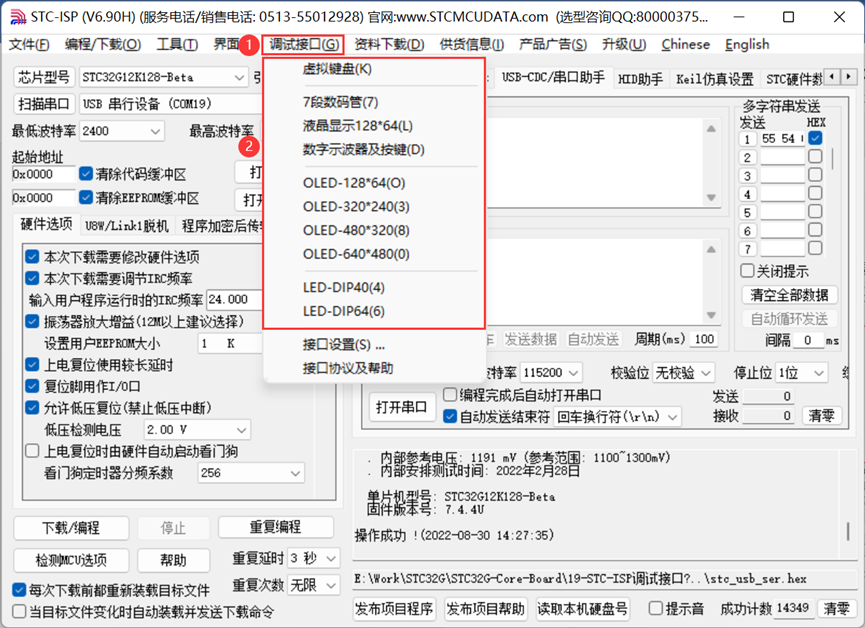Image resolution: width=865 pixels, height=628 pixels.
Task: Select 7段数码管(7) menu entry
Action: click(x=374, y=102)
